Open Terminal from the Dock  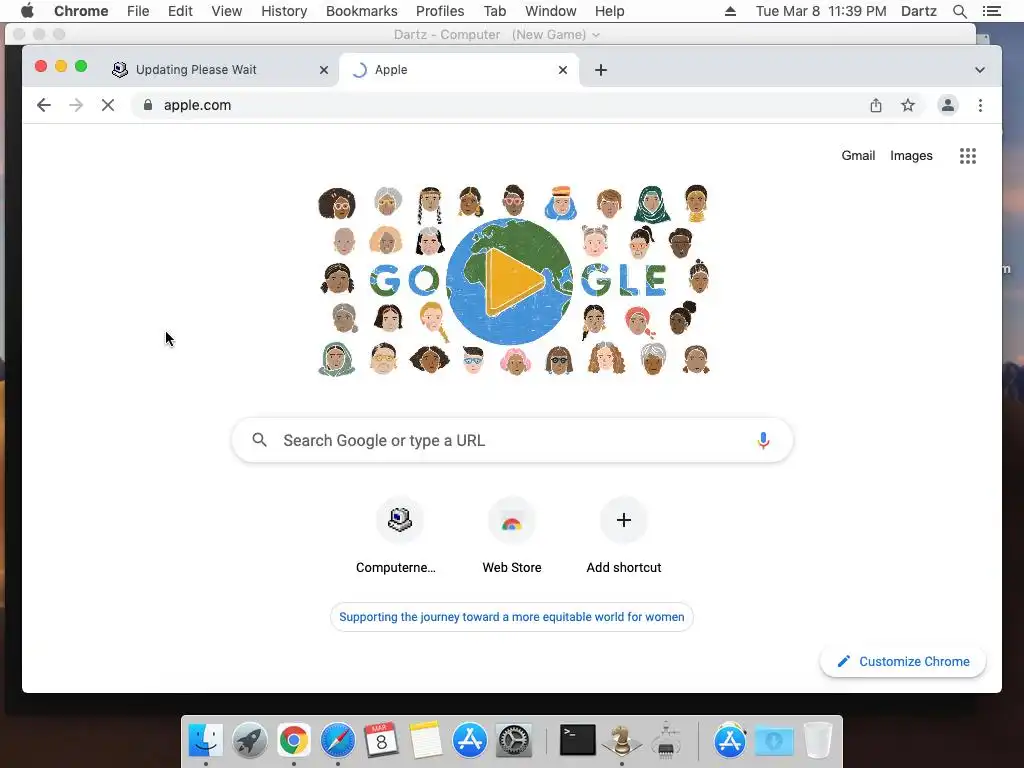[577, 741]
